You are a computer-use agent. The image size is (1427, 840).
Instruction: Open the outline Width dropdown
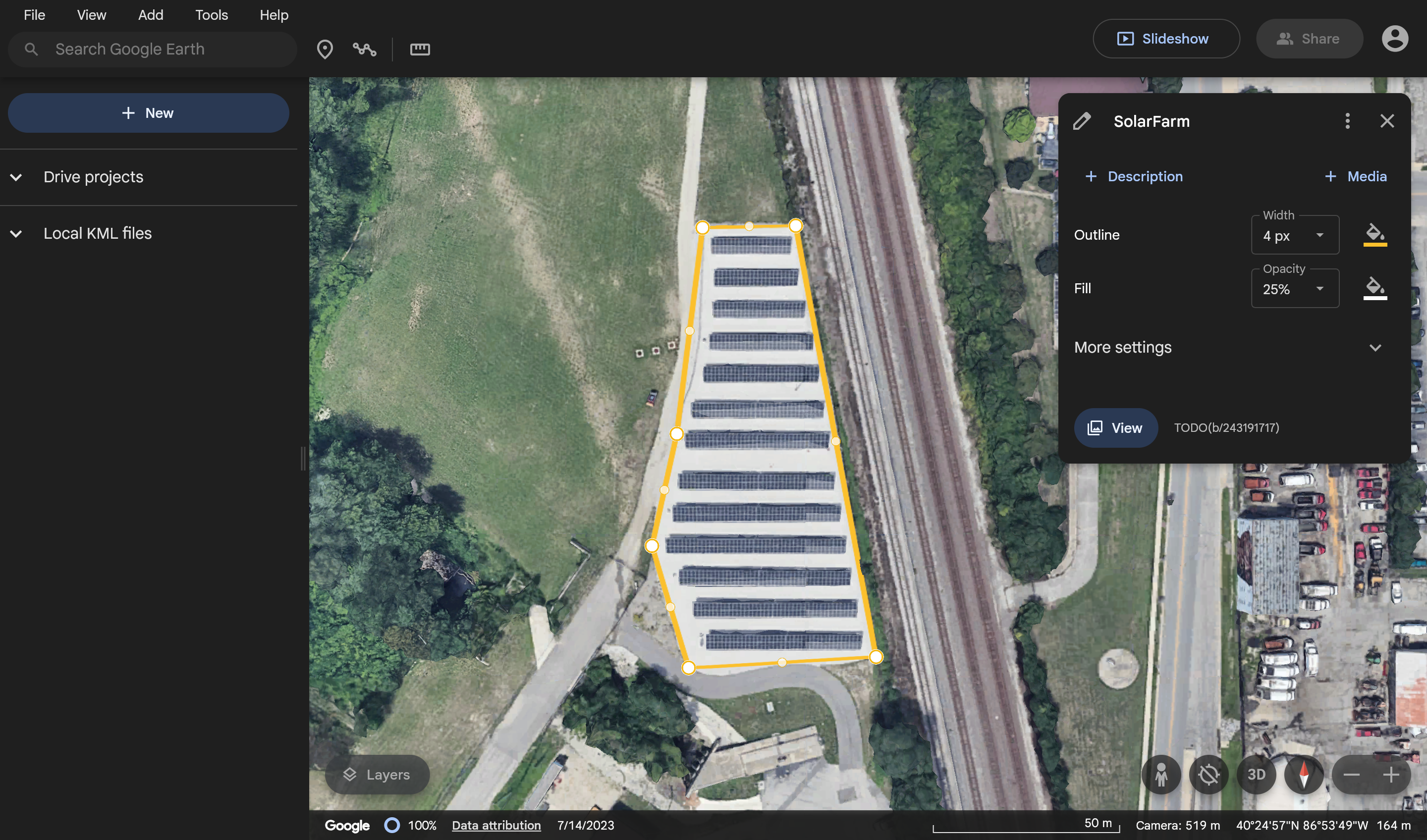1295,235
